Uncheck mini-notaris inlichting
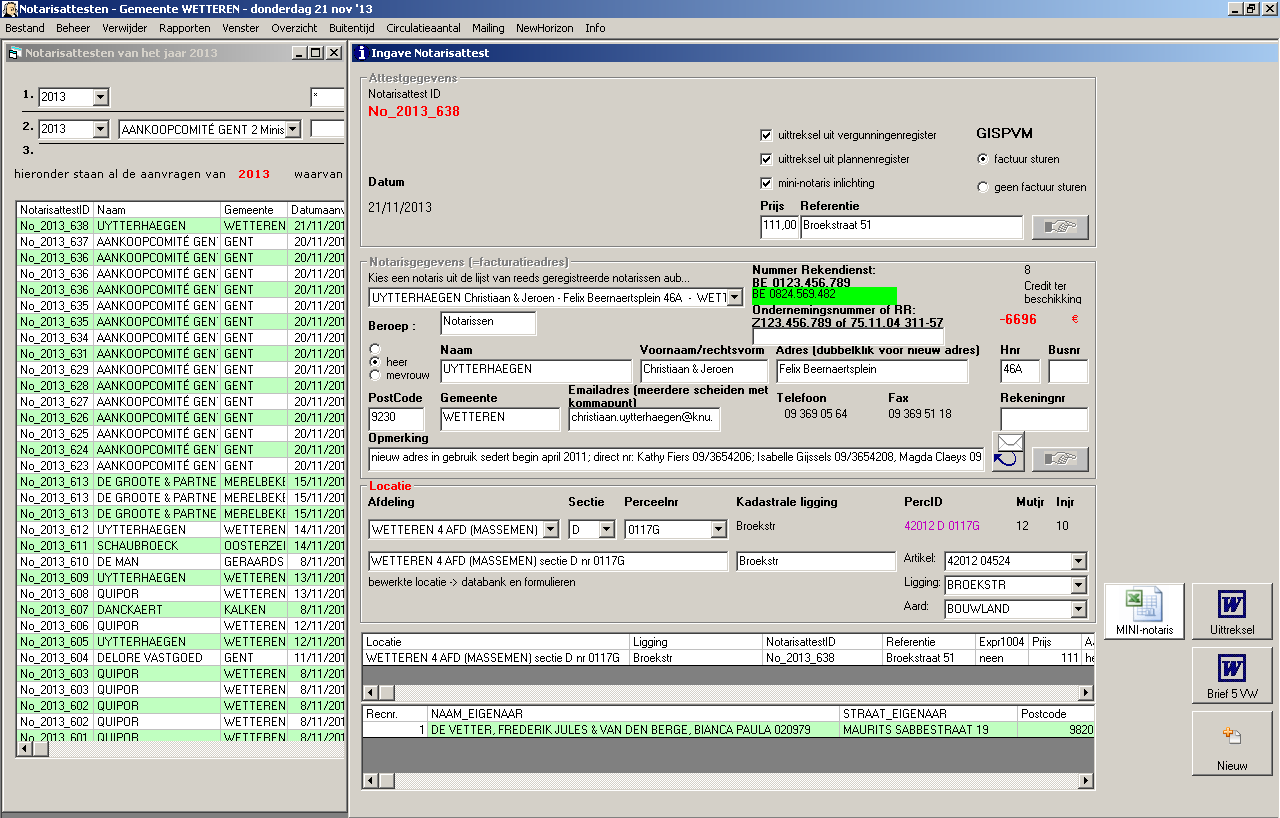This screenshot has height=818, width=1280. [x=766, y=183]
